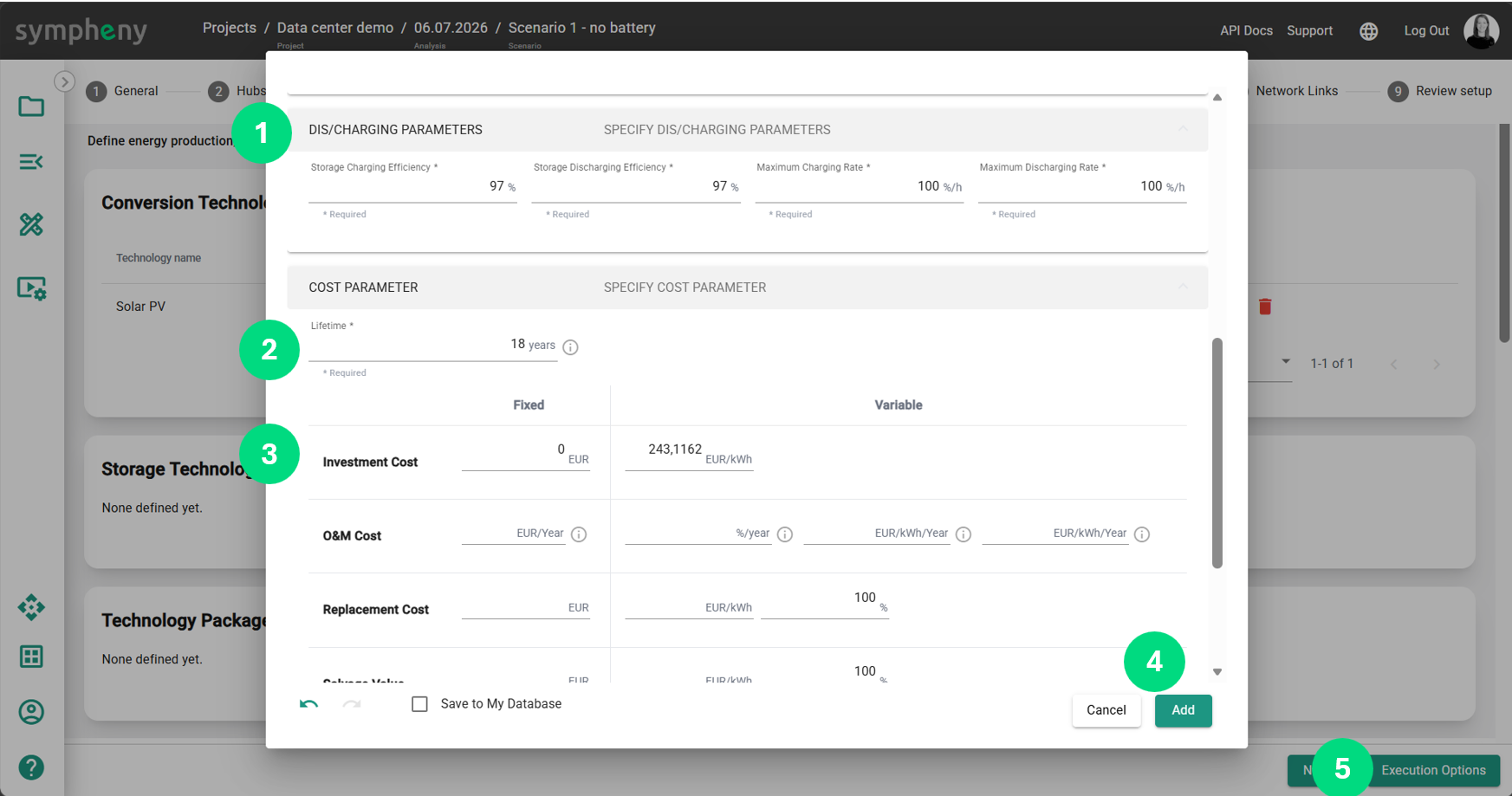
Task: Click the user account icon in sidebar
Action: [x=31, y=712]
